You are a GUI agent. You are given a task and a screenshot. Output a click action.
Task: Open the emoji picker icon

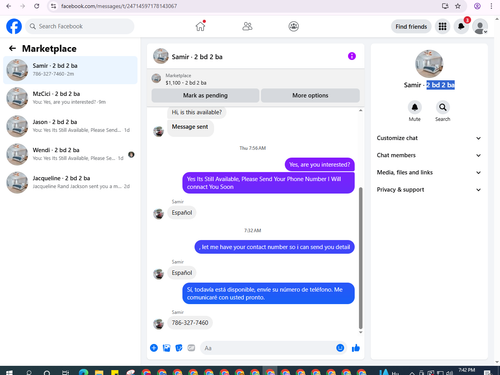[340, 348]
